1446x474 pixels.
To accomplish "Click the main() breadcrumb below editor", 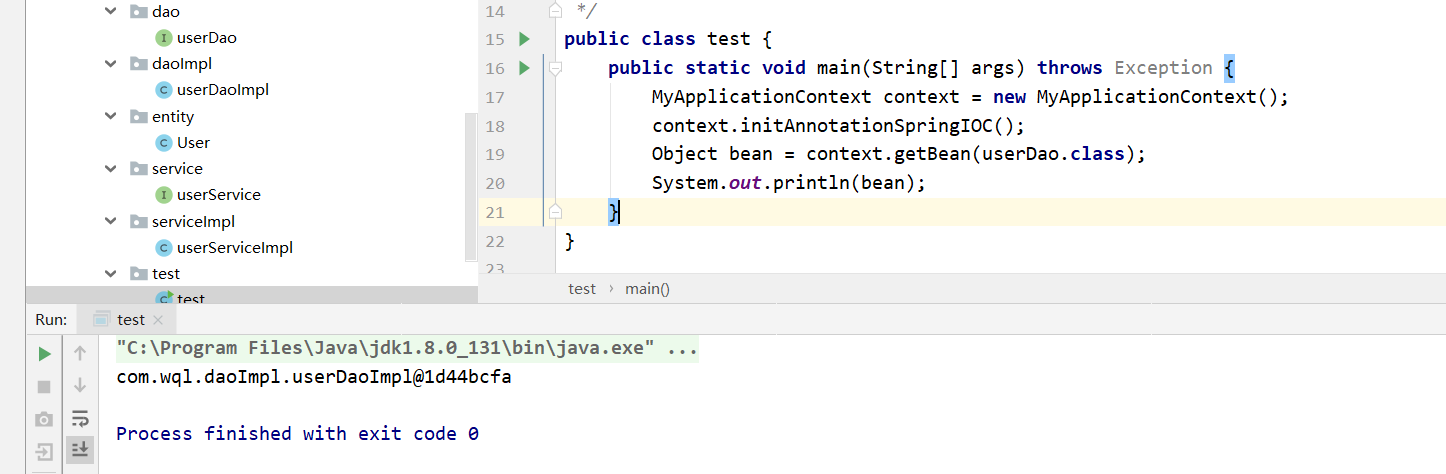I will point(648,288).
